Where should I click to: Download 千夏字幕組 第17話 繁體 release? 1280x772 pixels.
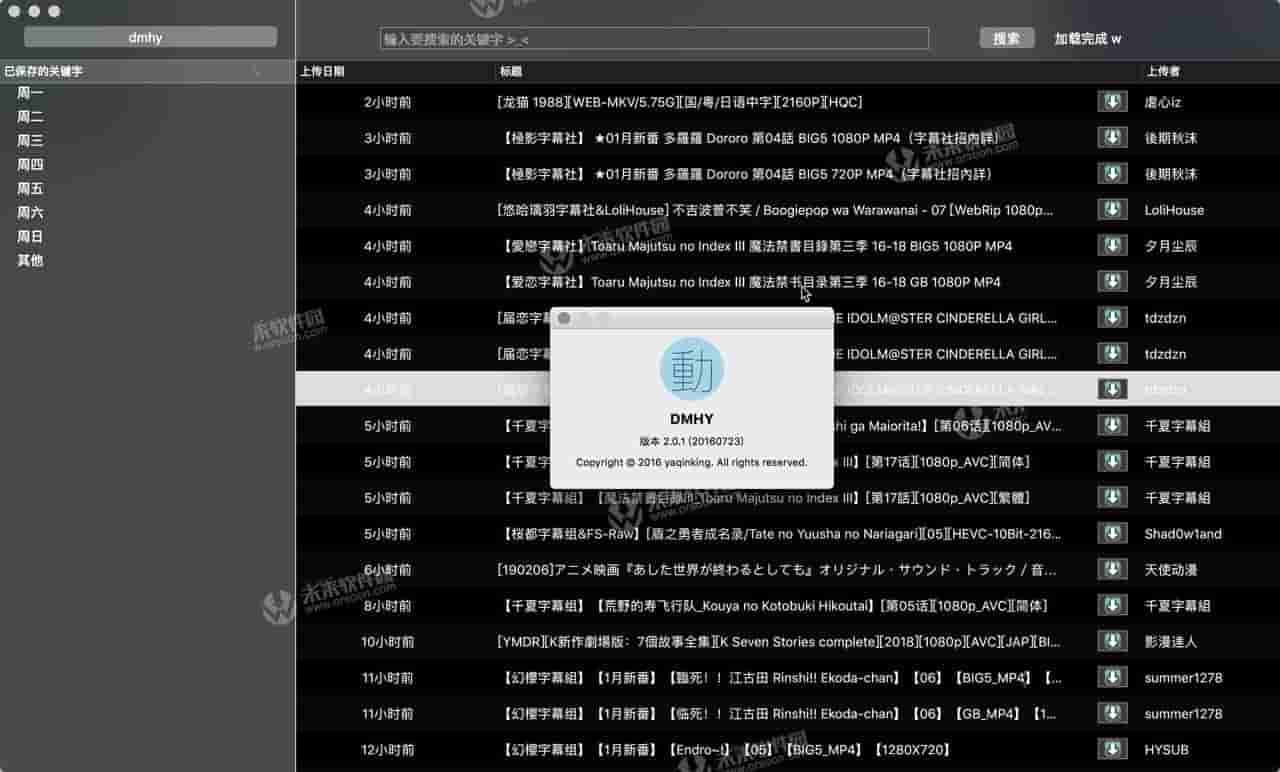[x=1112, y=498]
